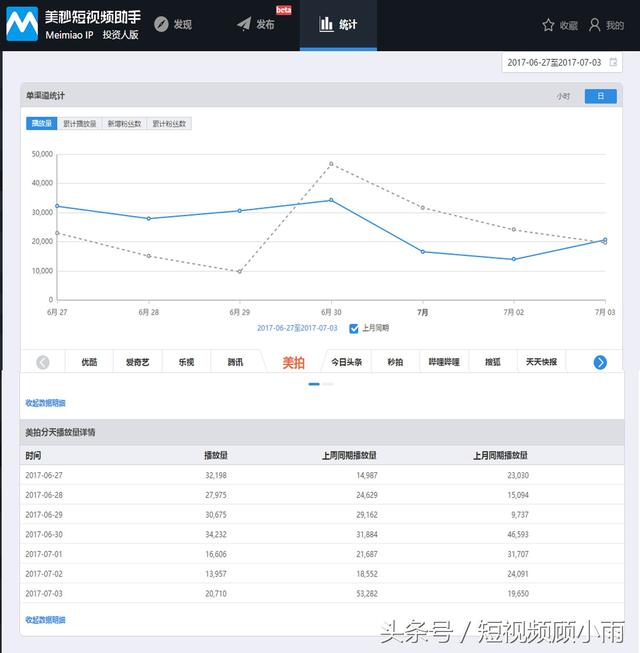Image resolution: width=640 pixels, height=653 pixels.
Task: Toggle the 上月同期 checkbox
Action: pos(354,328)
